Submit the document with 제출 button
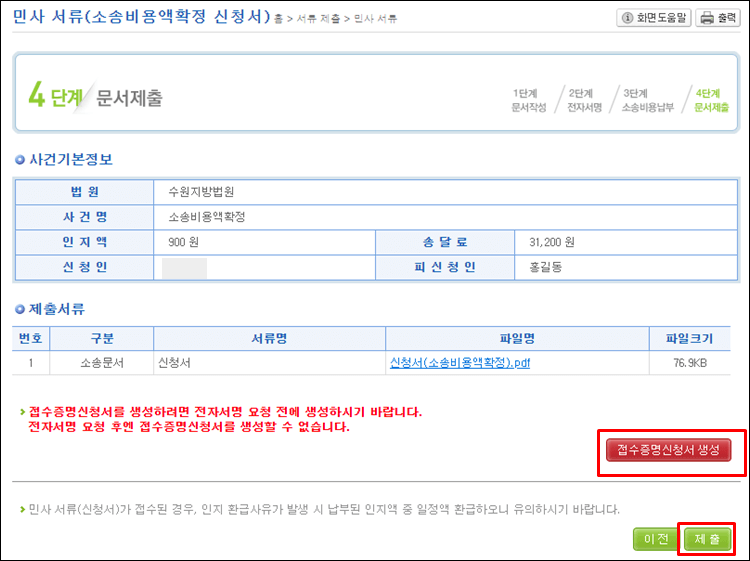 coord(707,539)
